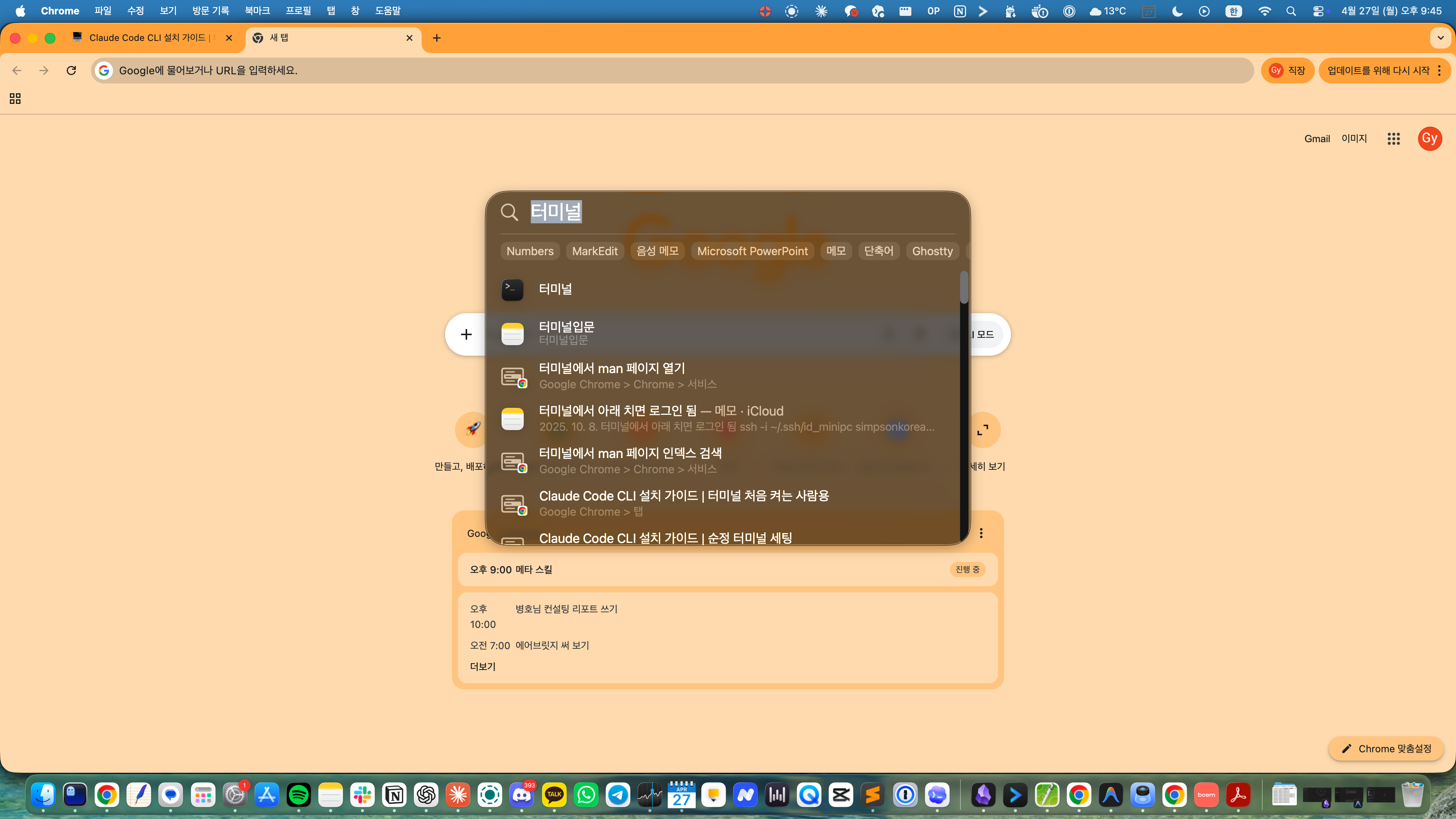Open KakaoTalk from the Dock
Viewport: 1456px width, 819px height.
pos(553,795)
